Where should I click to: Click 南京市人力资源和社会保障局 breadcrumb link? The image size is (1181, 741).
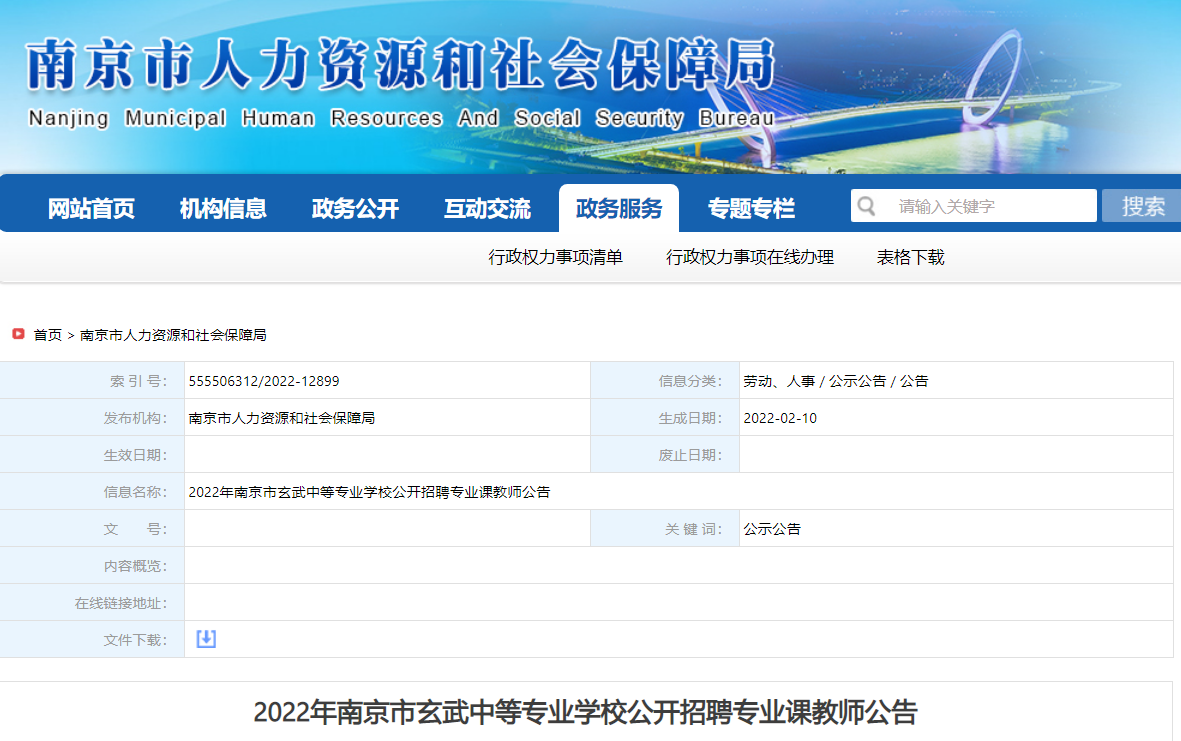(173, 335)
